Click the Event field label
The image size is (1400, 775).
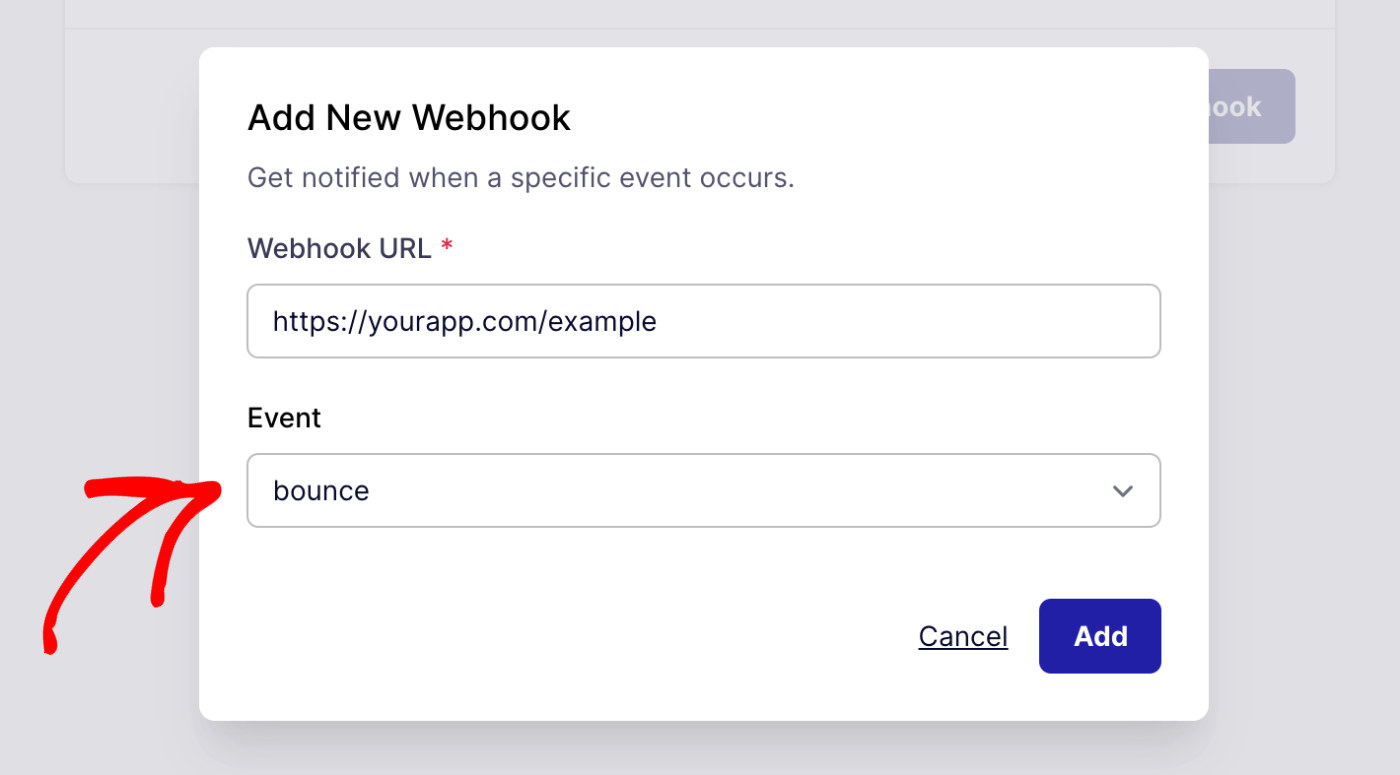point(284,418)
